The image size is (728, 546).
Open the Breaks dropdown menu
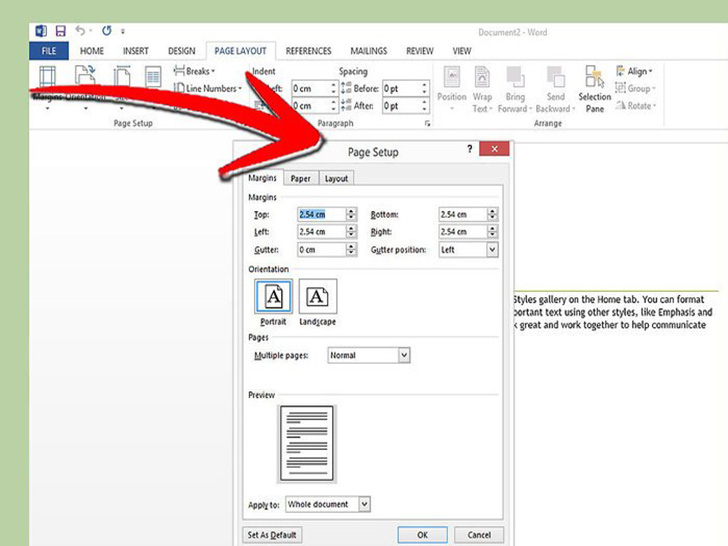point(196,71)
